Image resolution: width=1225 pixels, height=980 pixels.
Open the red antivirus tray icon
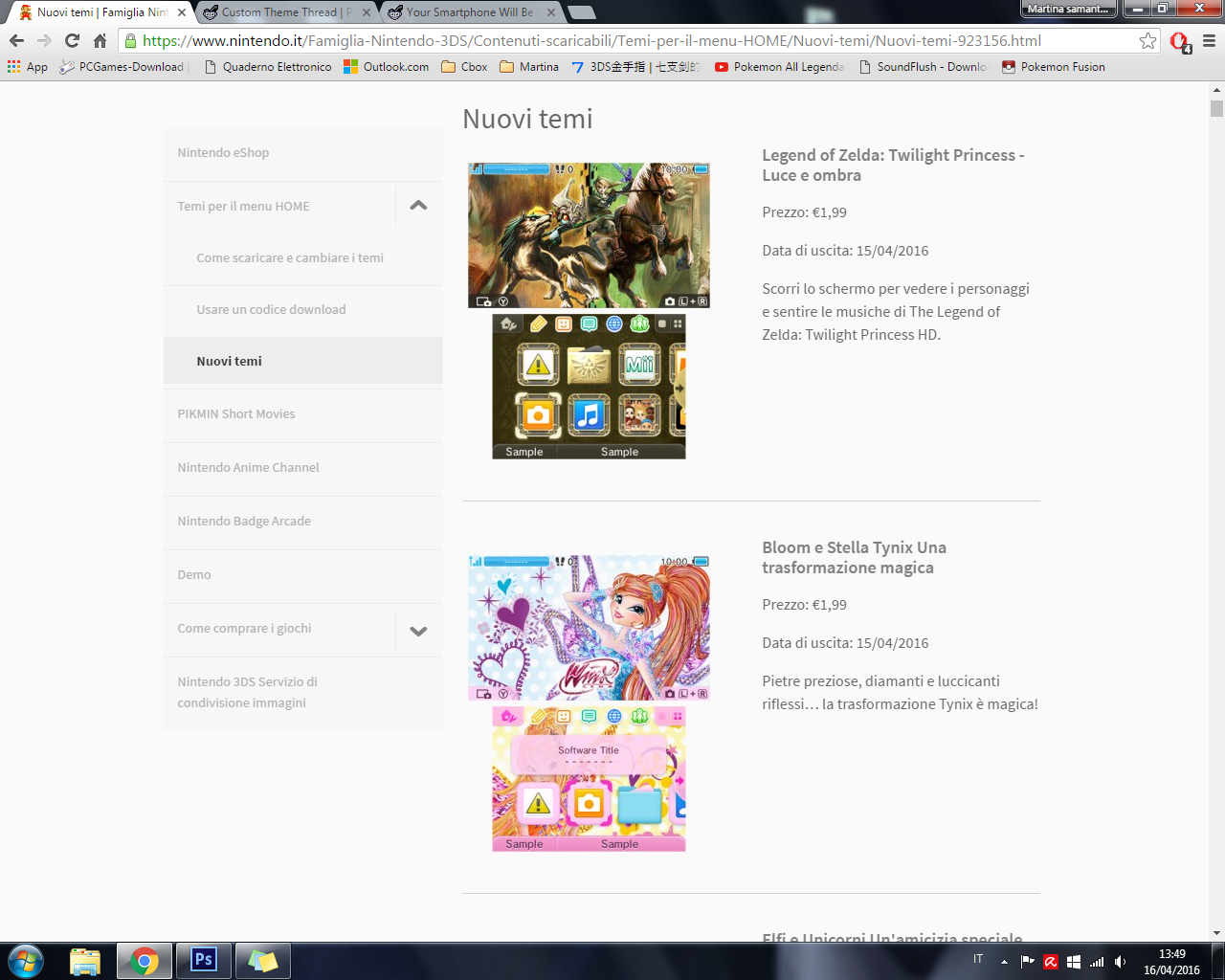(1050, 962)
